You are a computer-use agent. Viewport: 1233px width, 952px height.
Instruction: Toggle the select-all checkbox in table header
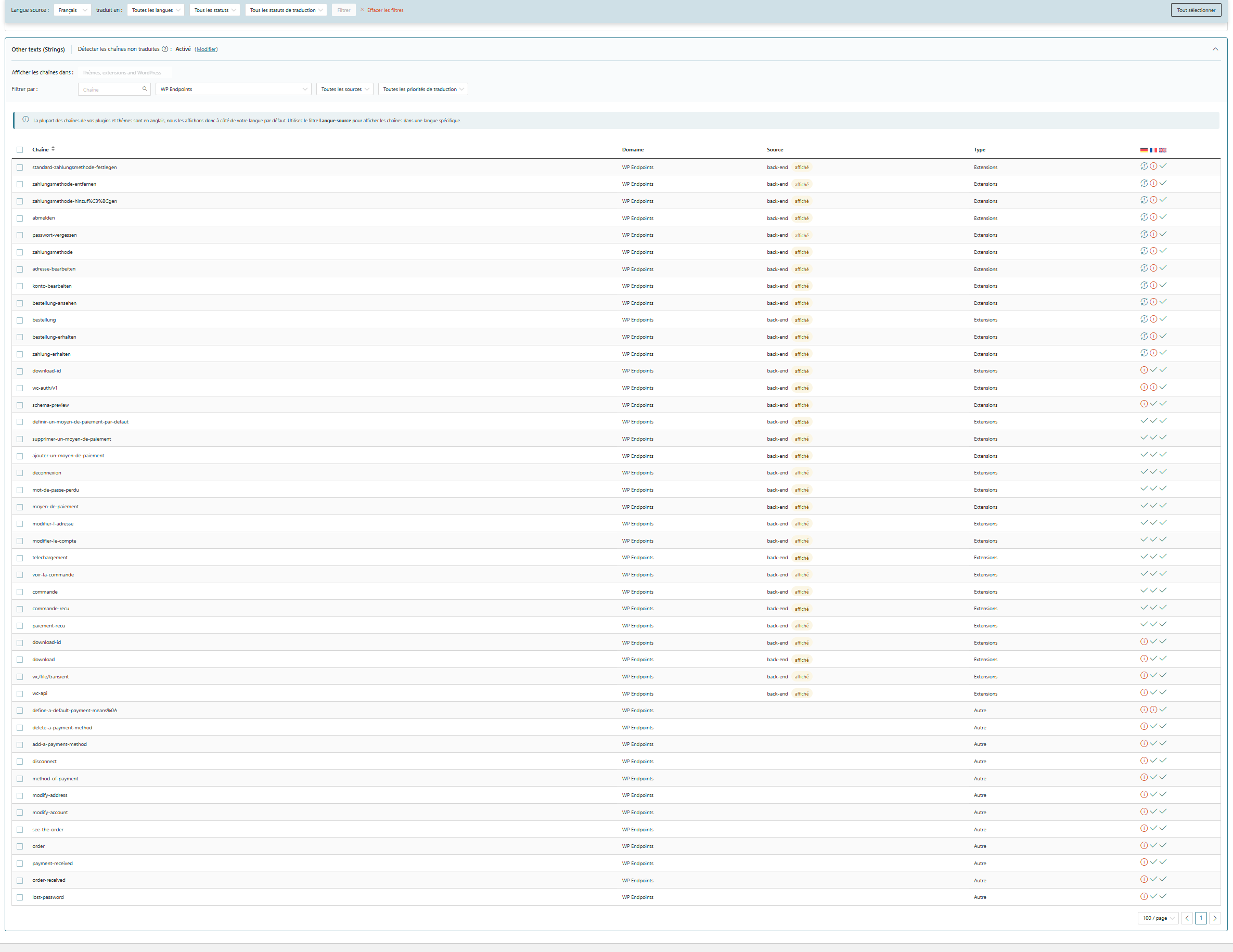coord(20,150)
